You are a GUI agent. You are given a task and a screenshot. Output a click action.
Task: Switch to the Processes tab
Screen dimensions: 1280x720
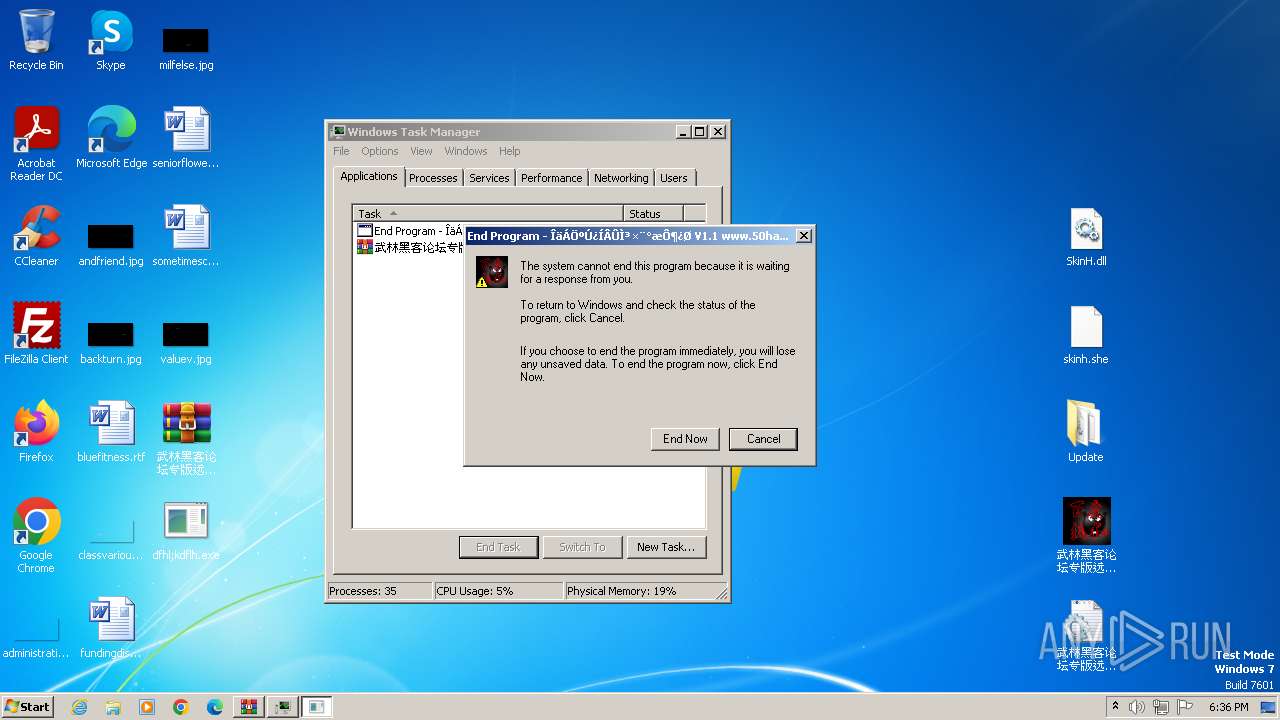[433, 178]
